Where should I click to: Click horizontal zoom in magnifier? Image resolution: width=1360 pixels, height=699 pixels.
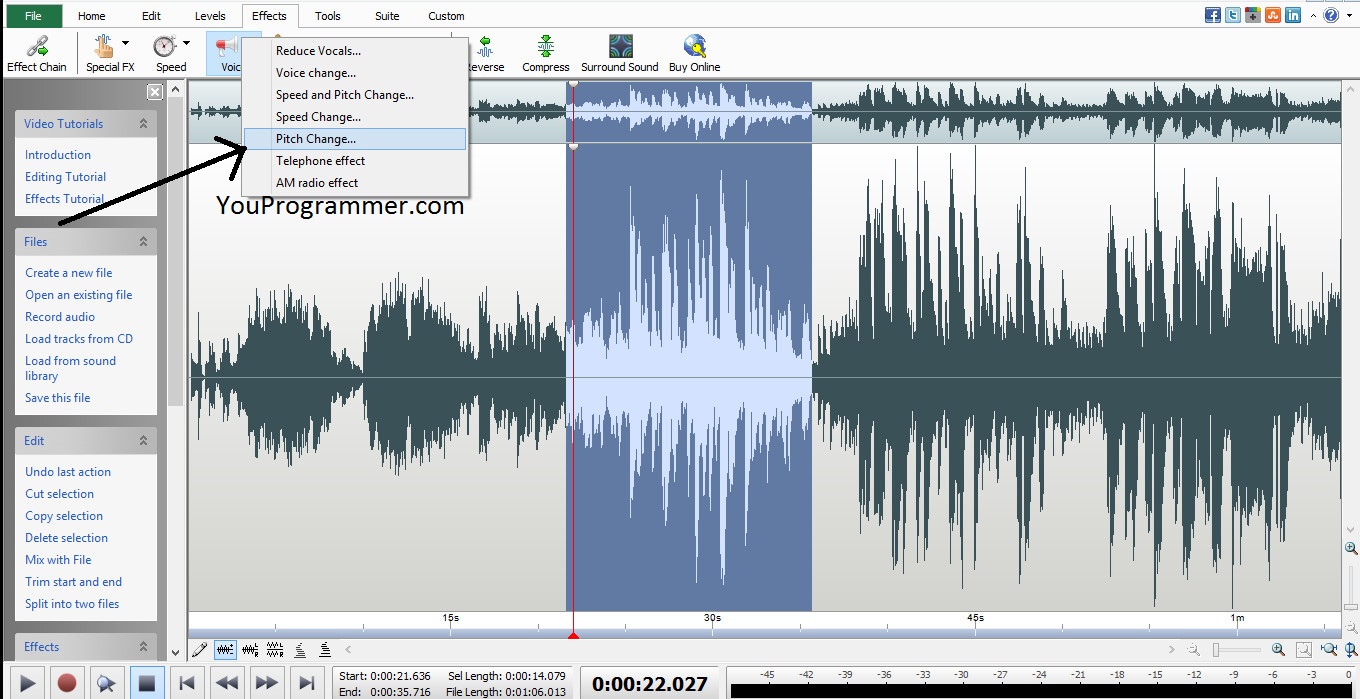(1278, 649)
